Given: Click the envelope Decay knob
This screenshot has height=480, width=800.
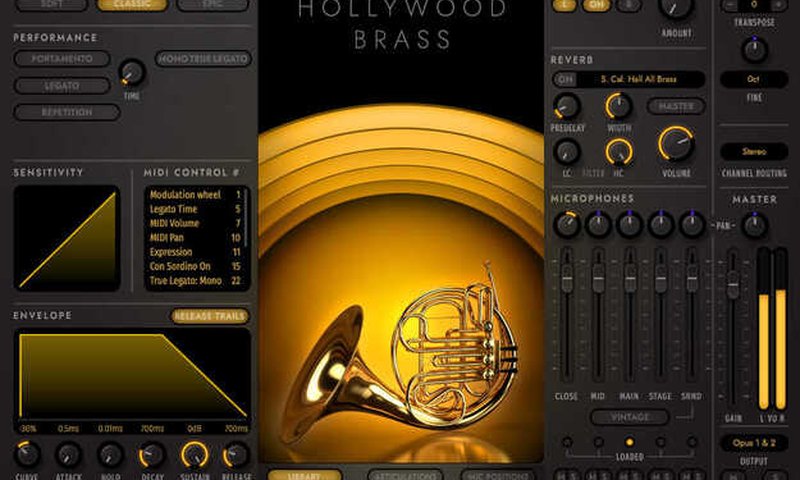Looking at the screenshot, I should point(152,455).
